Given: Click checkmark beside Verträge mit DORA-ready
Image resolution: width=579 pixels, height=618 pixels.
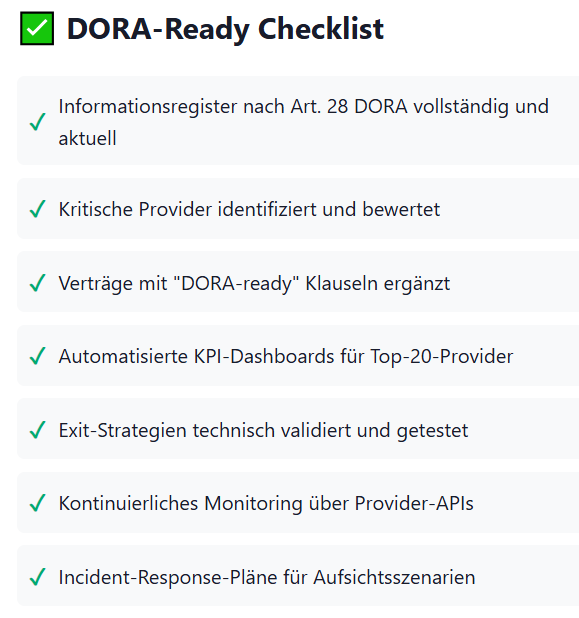Looking at the screenshot, I should point(37,283).
